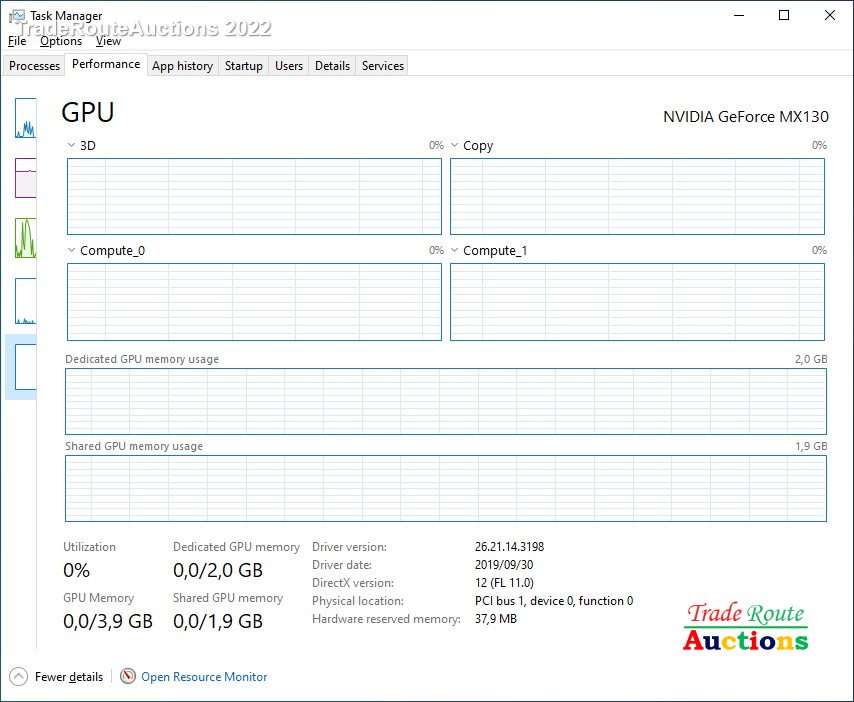Viewport: 854px width, 702px height.
Task: Click the Task Manager title bar icon
Action: click(x=17, y=16)
